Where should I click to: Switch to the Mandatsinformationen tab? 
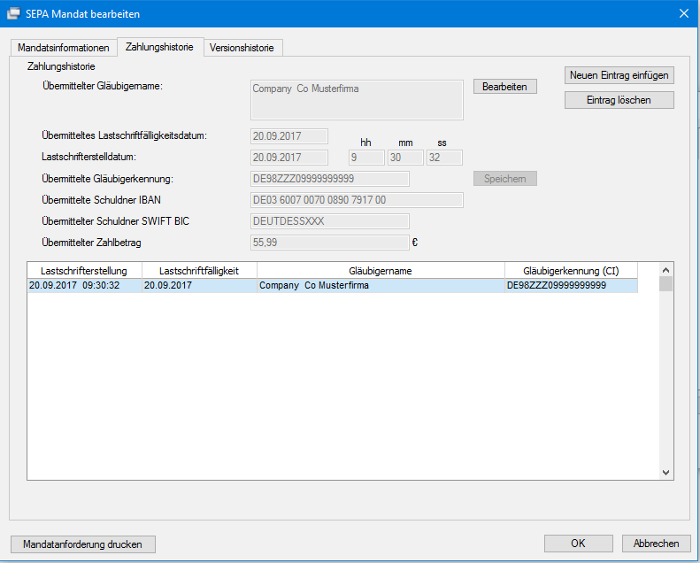(63, 48)
